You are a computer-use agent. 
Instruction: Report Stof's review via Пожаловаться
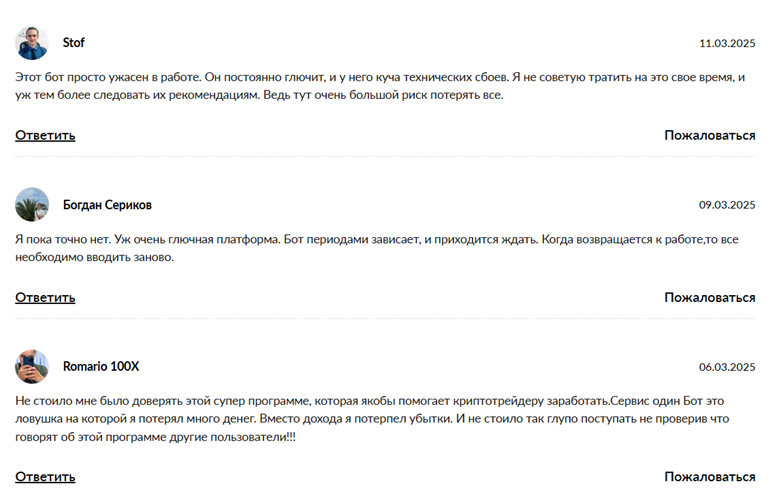[710, 135]
